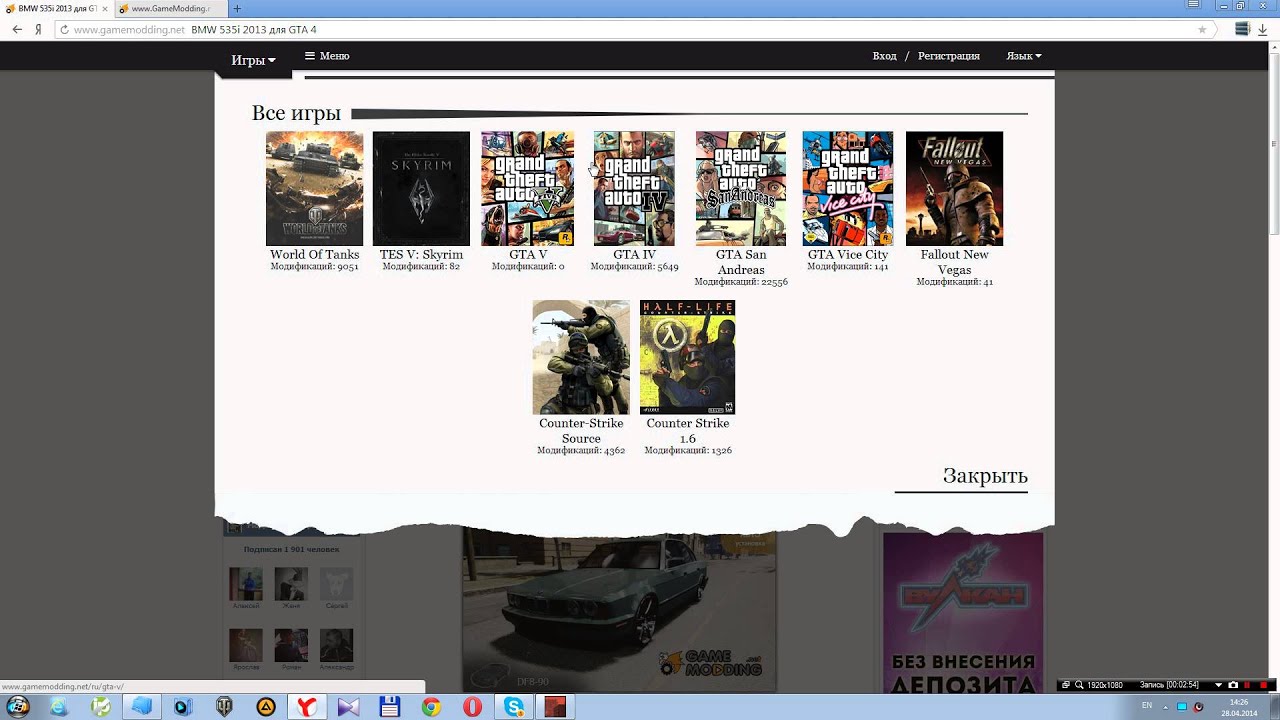Open the GTA Vice City cover image
The height and width of the screenshot is (720, 1280).
[x=848, y=188]
